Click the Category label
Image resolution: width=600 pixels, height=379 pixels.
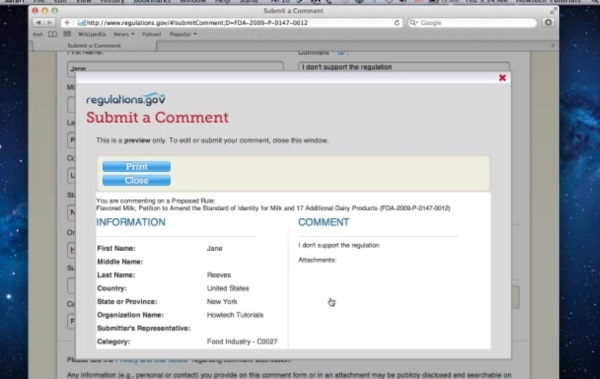pyautogui.click(x=113, y=341)
